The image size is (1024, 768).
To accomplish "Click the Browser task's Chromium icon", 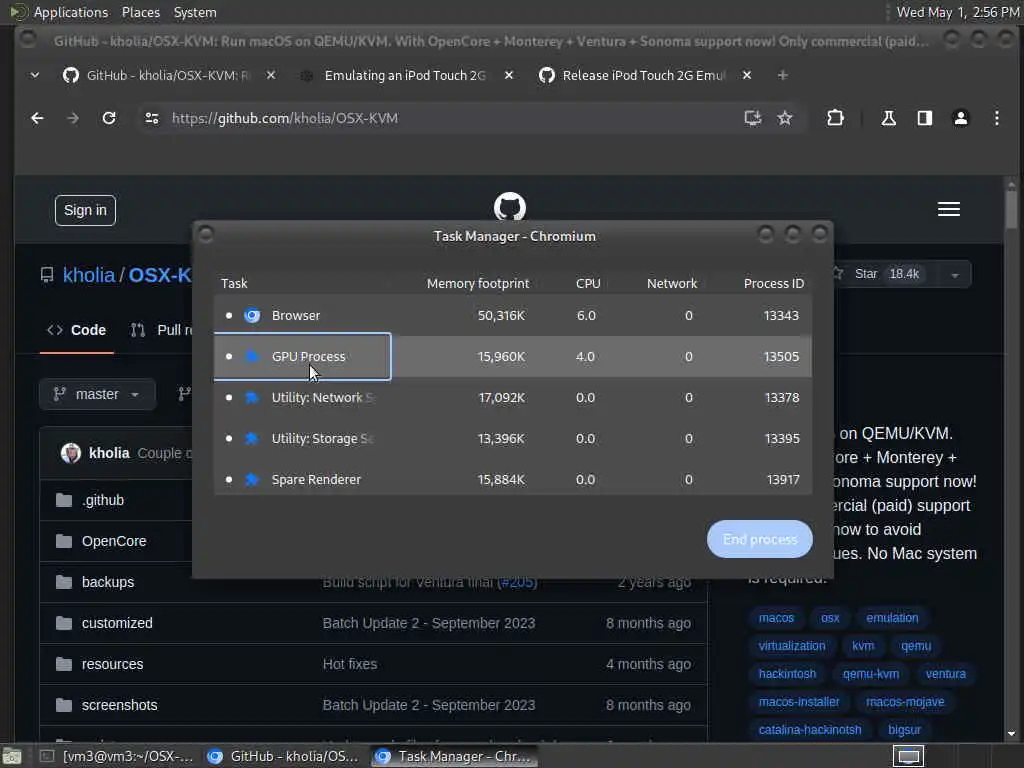I will pos(252,315).
